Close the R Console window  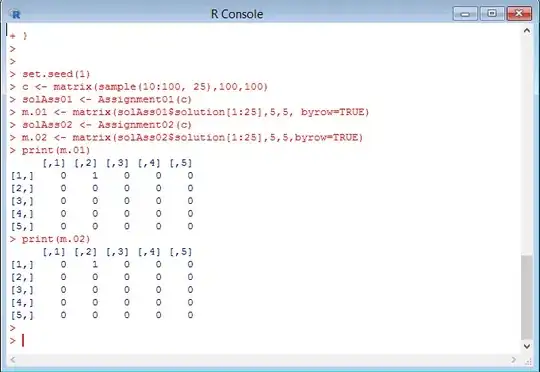(519, 14)
